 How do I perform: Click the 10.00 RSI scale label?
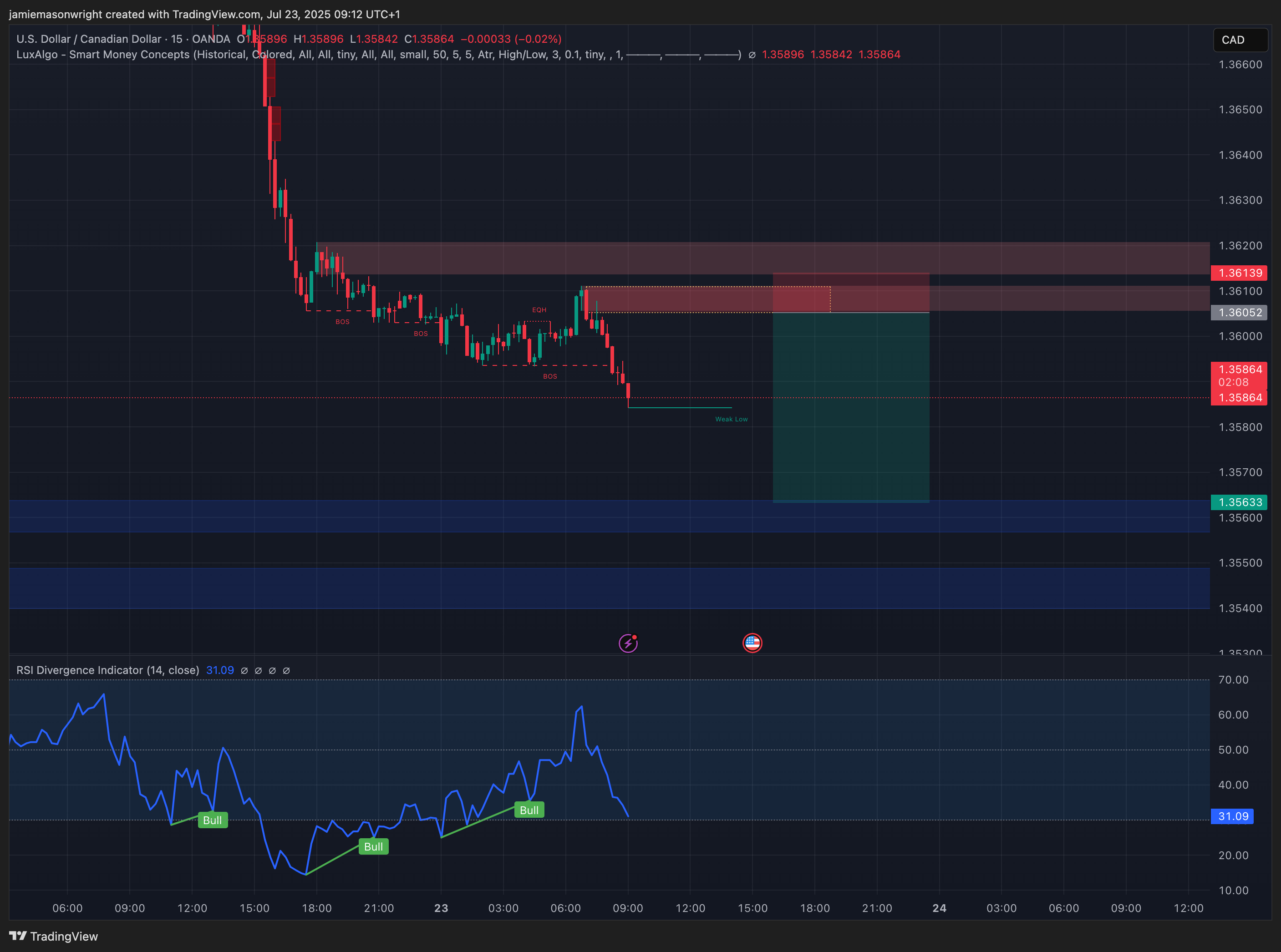tap(1233, 891)
